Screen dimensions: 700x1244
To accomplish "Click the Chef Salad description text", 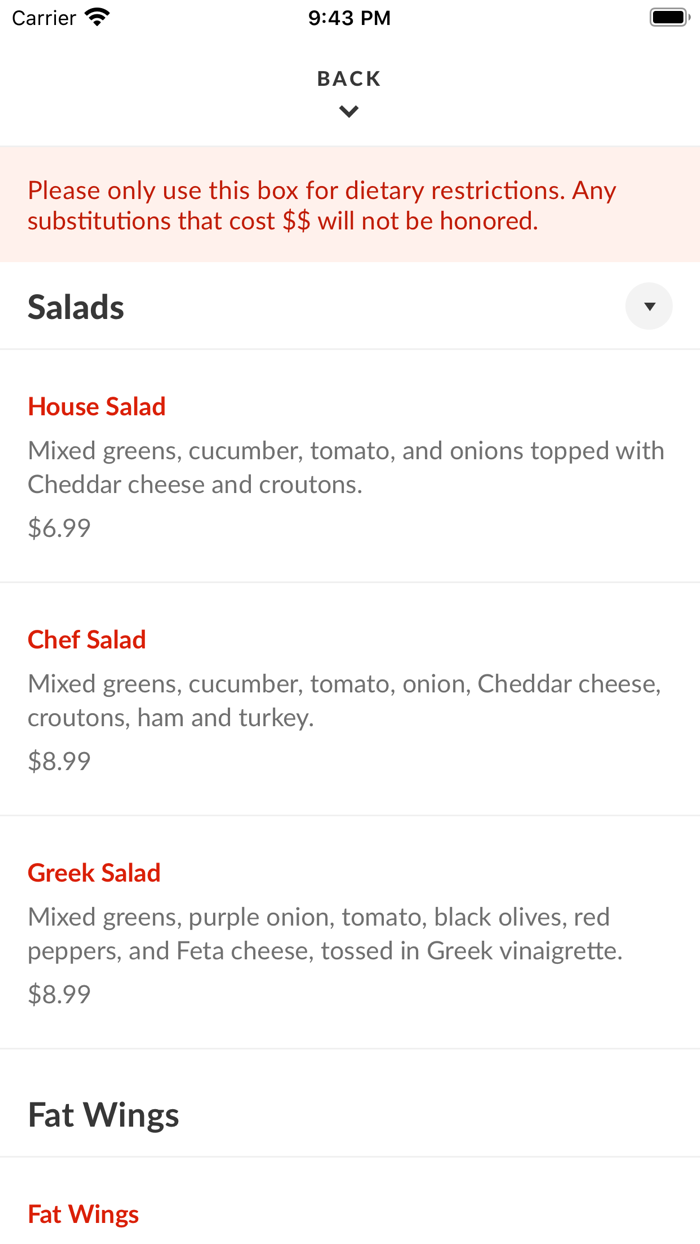I will coord(344,701).
